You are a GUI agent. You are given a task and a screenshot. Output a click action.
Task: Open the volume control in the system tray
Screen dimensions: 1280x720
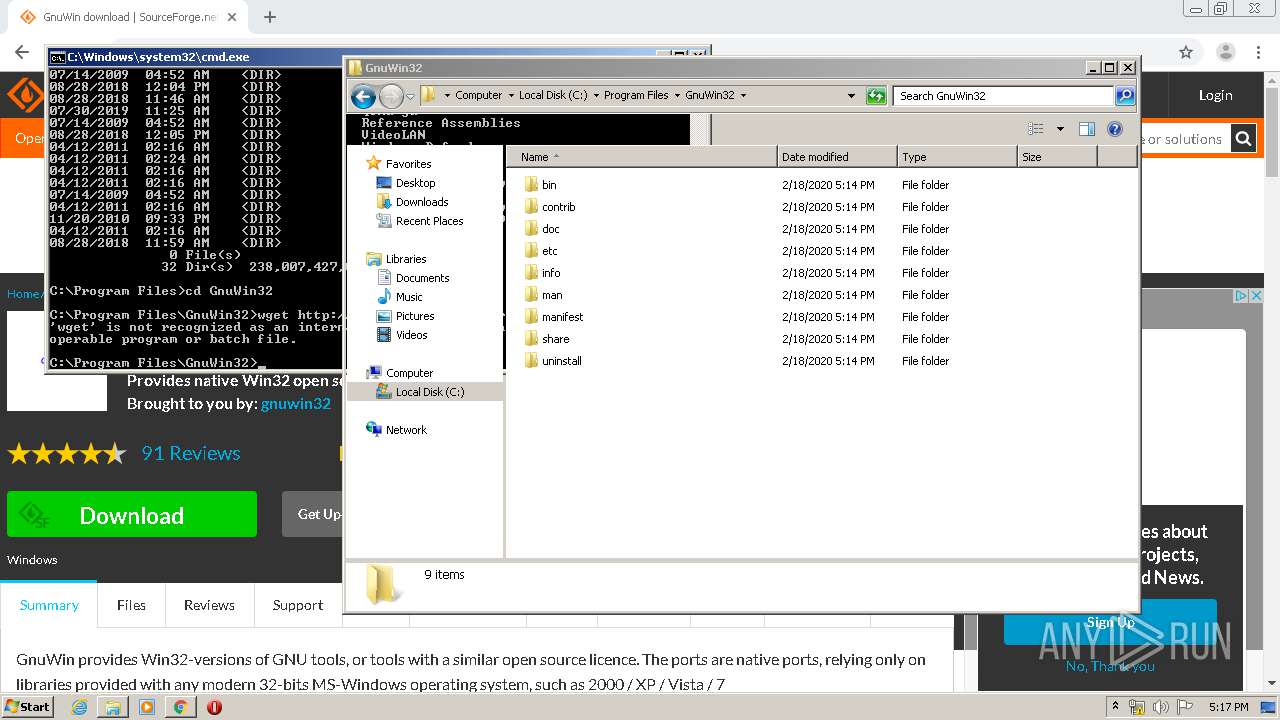coord(1161,707)
